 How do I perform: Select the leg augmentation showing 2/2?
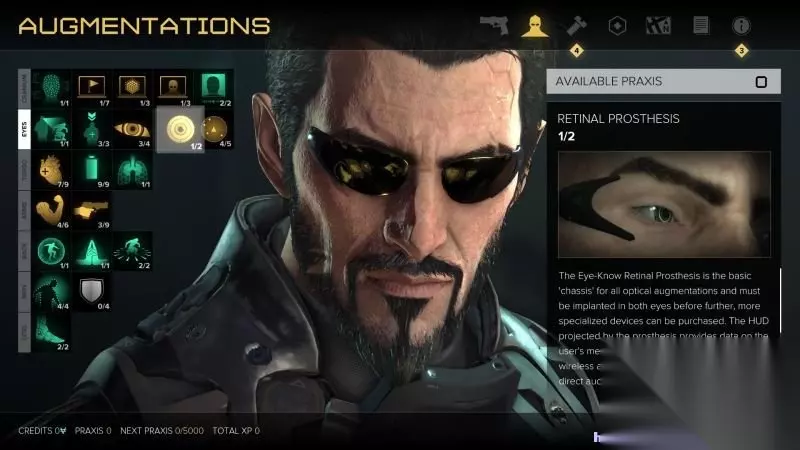coord(52,332)
